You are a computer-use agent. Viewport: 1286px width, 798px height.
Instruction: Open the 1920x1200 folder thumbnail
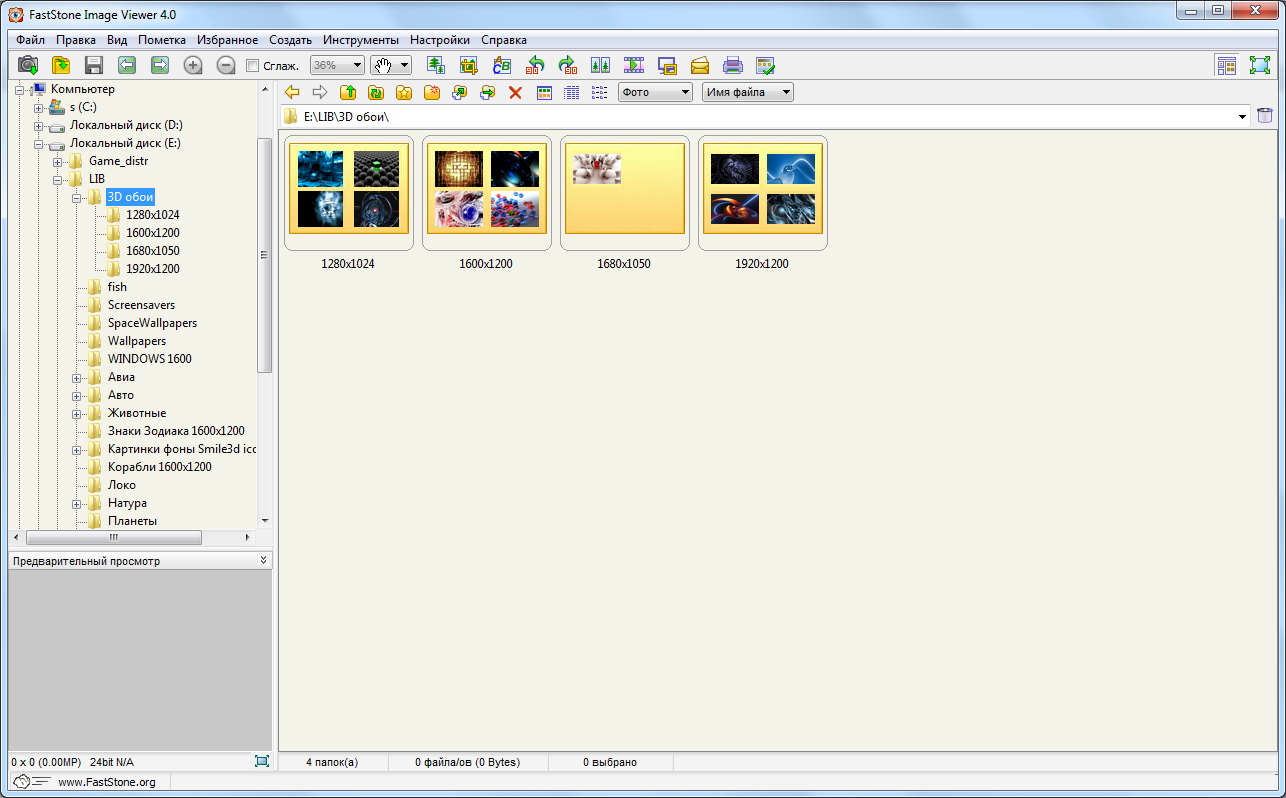pyautogui.click(x=762, y=192)
